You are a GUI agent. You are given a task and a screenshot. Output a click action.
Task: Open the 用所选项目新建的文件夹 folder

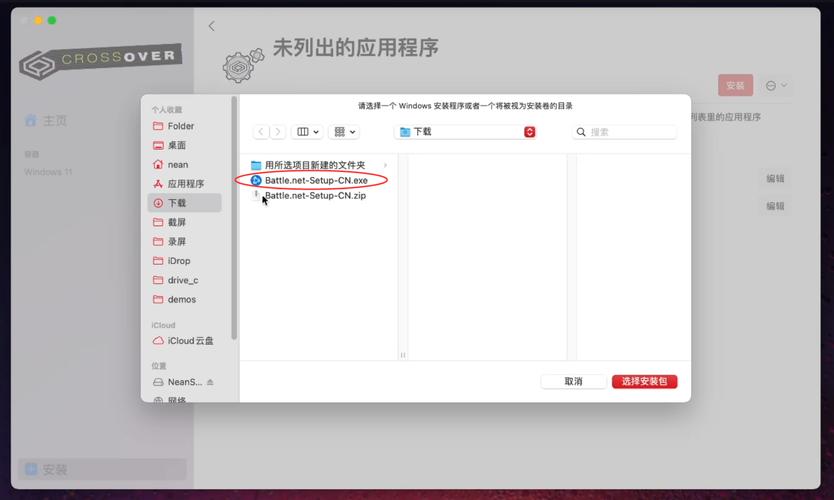click(x=316, y=165)
